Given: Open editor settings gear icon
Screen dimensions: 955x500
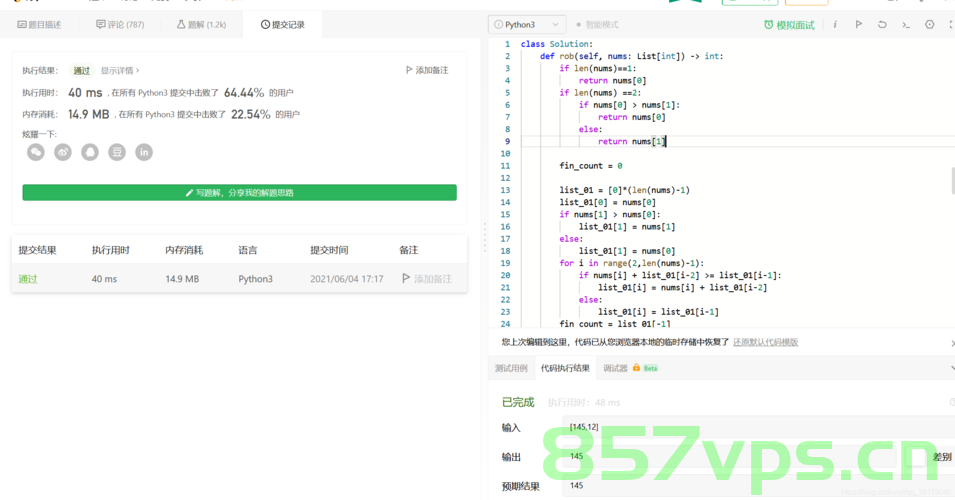Looking at the screenshot, I should (929, 24).
